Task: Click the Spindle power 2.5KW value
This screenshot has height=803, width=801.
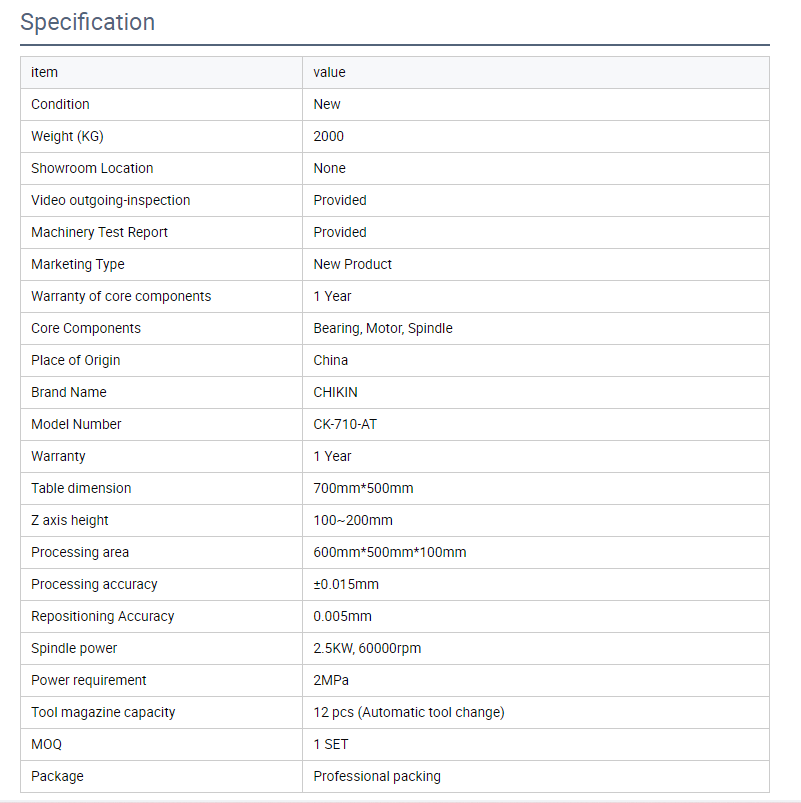Action: [x=367, y=648]
